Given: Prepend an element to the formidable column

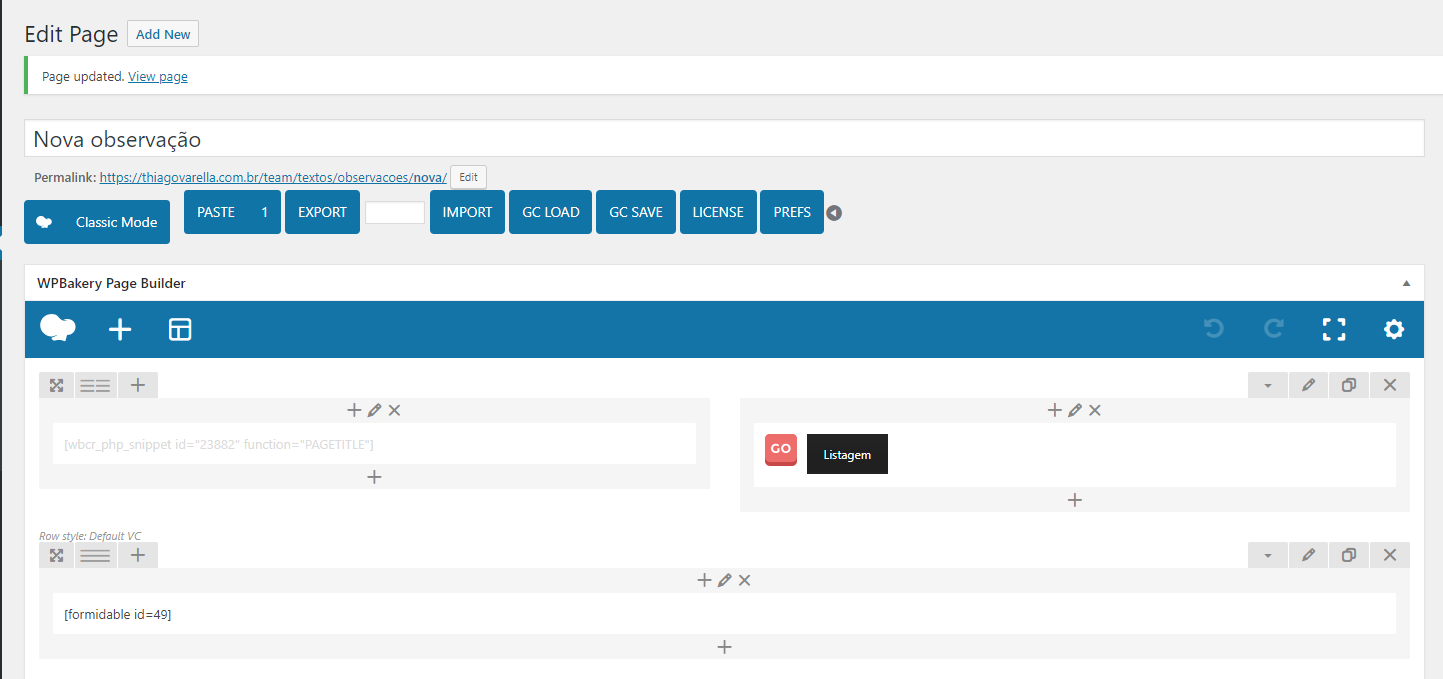Looking at the screenshot, I should (x=704, y=580).
